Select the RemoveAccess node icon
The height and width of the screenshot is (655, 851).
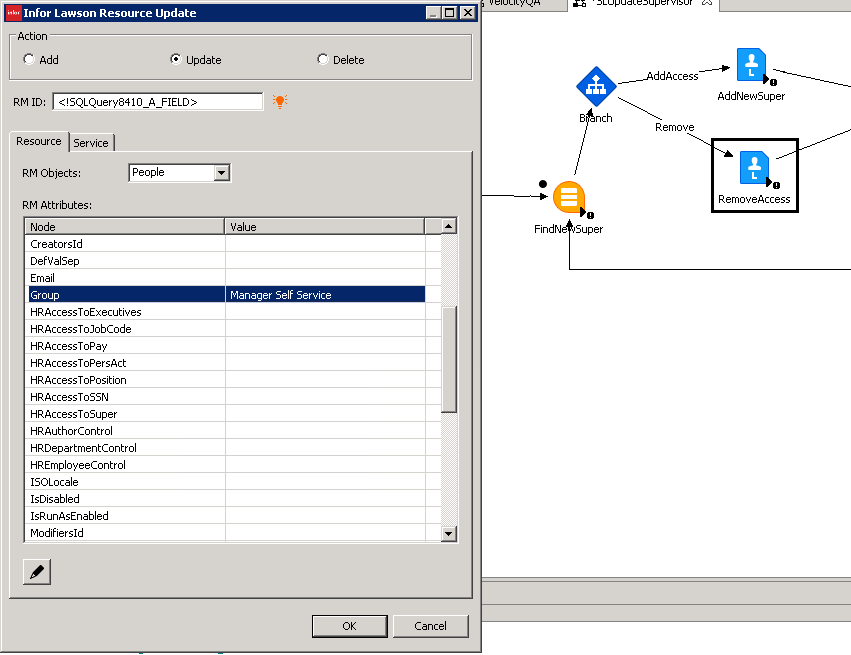point(754,168)
